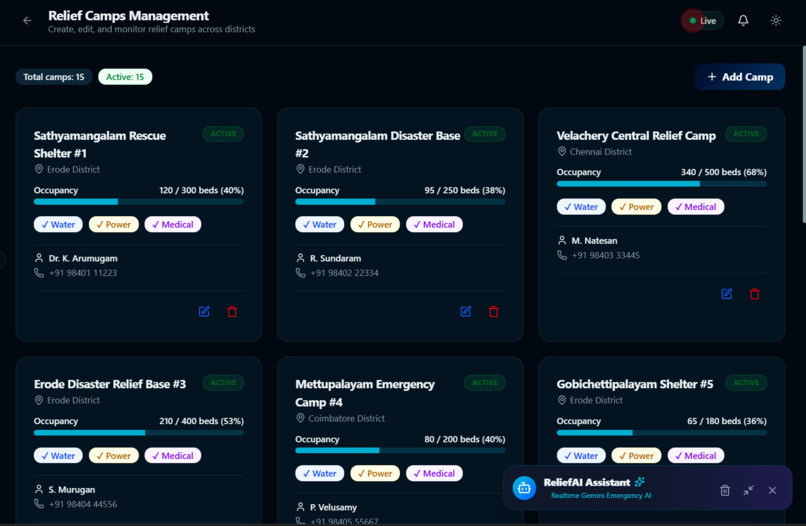Delete Sathyamangalam Rescue Shelter #1 camp

[232, 312]
